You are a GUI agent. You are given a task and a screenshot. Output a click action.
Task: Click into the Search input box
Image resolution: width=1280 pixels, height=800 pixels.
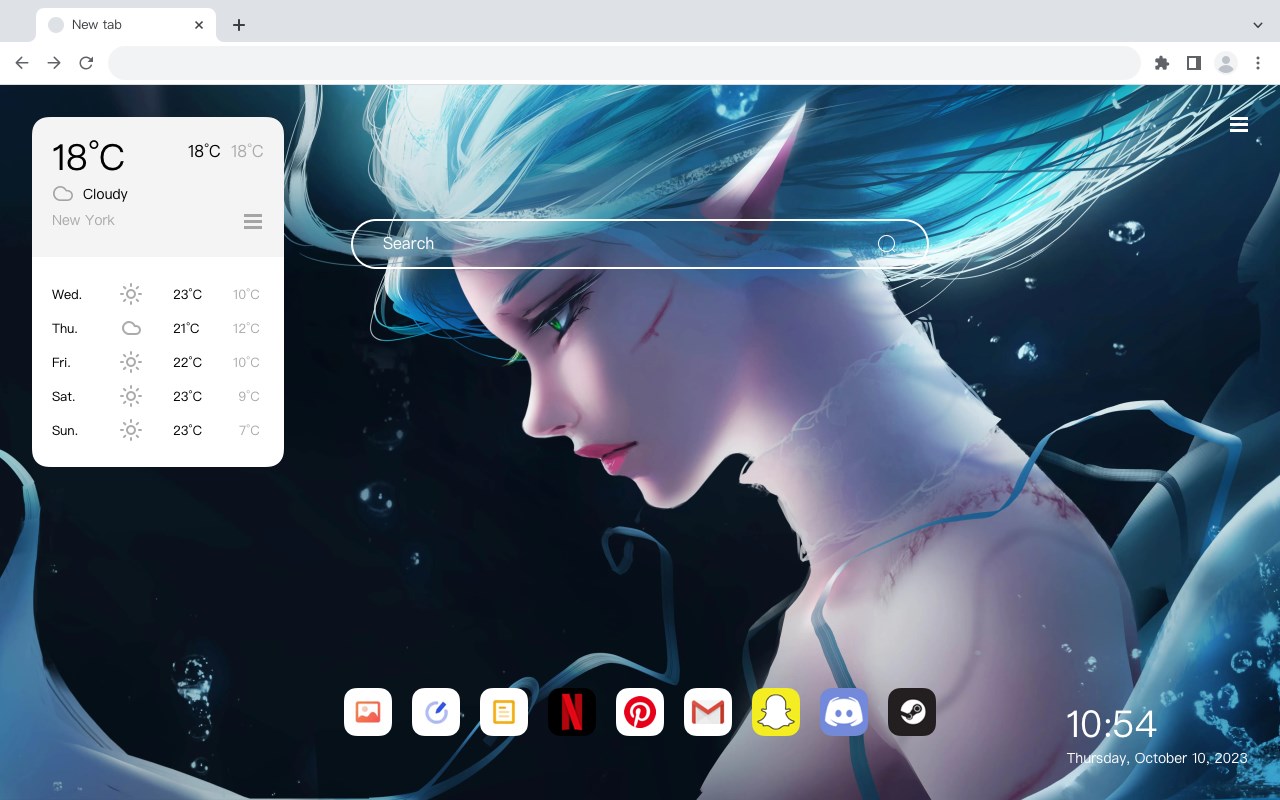click(x=640, y=244)
